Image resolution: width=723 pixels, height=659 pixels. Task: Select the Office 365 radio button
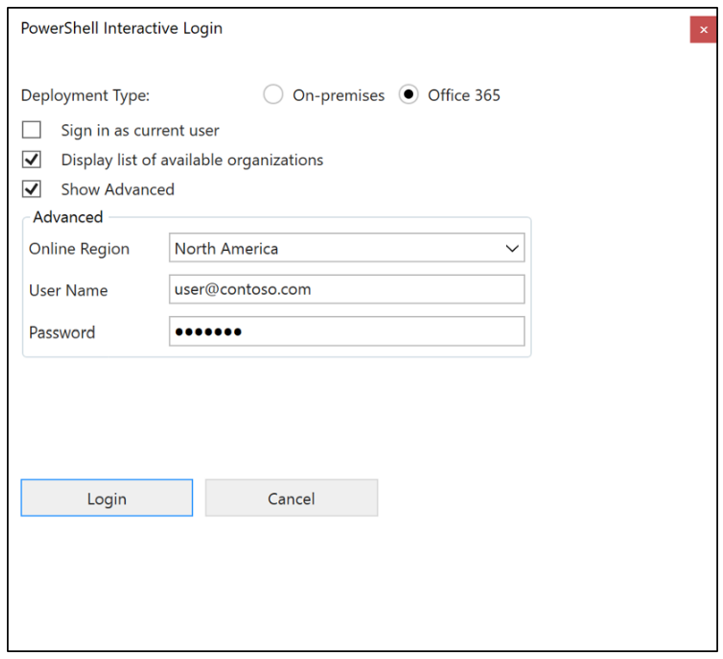(x=408, y=95)
